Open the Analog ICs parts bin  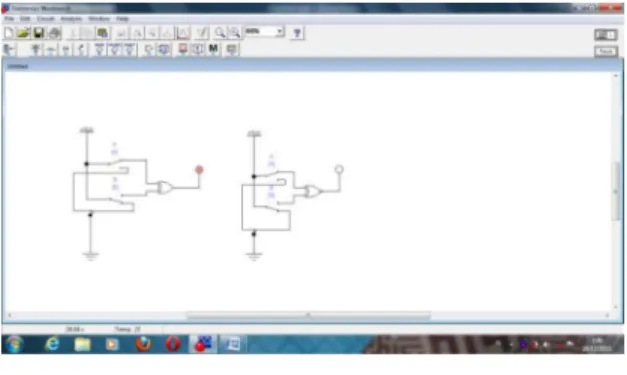point(100,50)
